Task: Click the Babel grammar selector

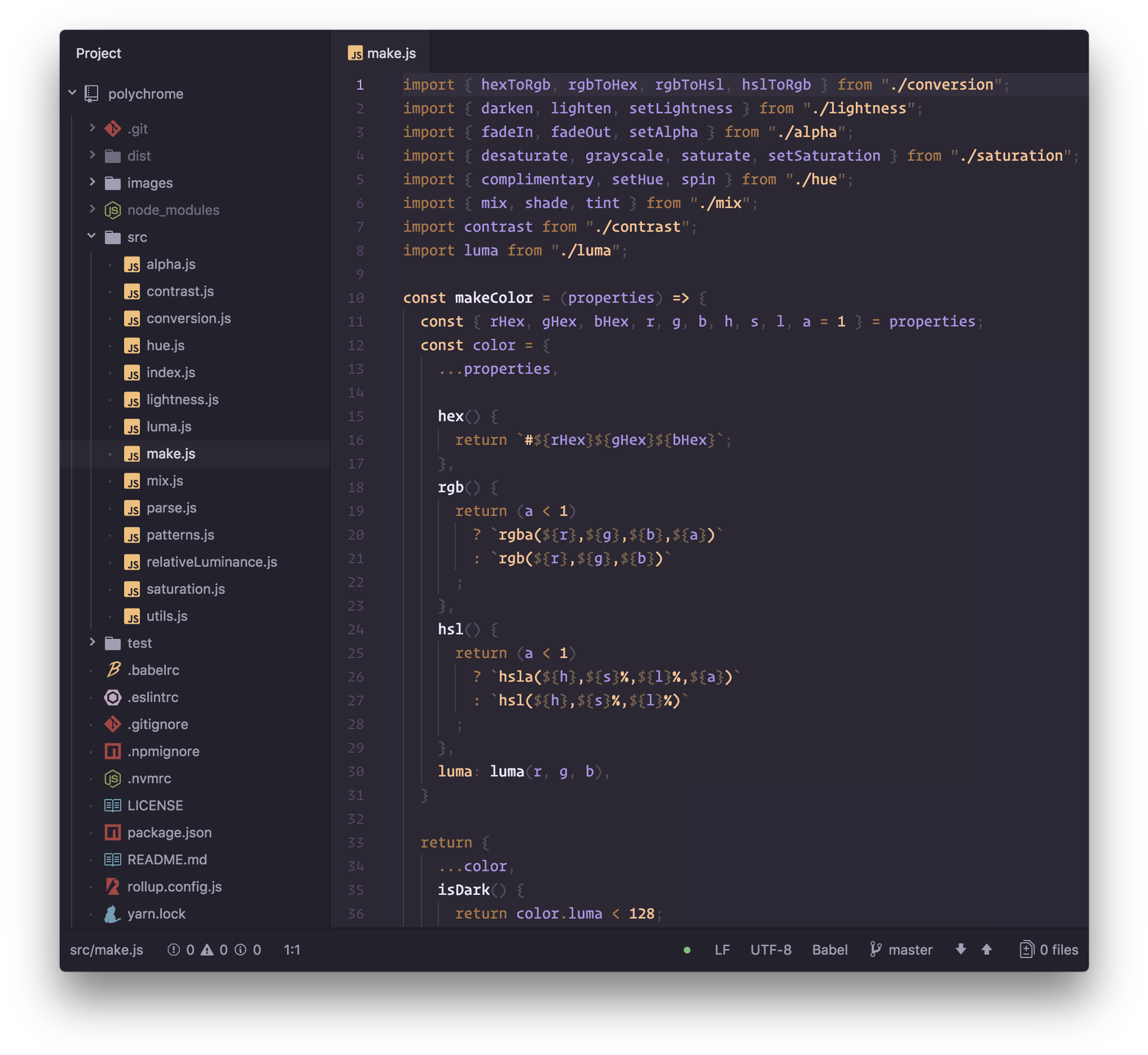Action: click(829, 950)
